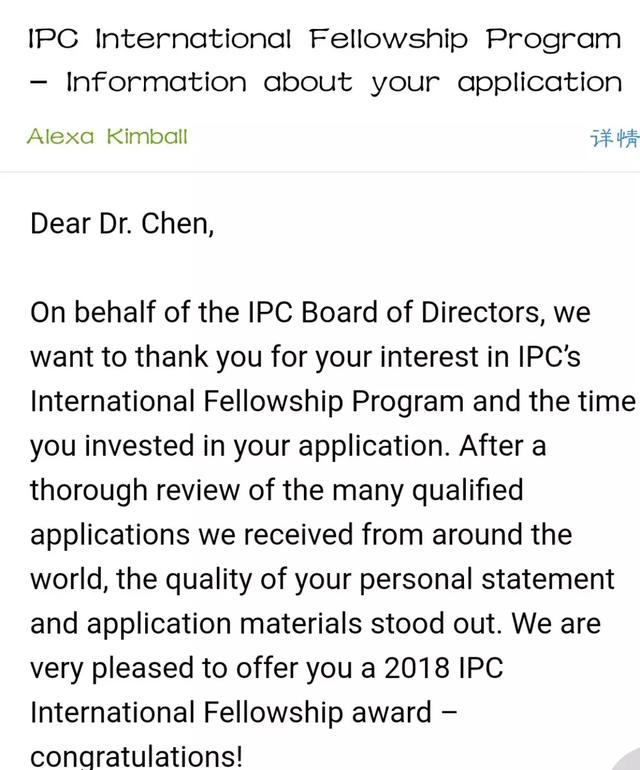The height and width of the screenshot is (770, 640).
Task: Tap 'International Fellowship award' text
Action: (231, 713)
